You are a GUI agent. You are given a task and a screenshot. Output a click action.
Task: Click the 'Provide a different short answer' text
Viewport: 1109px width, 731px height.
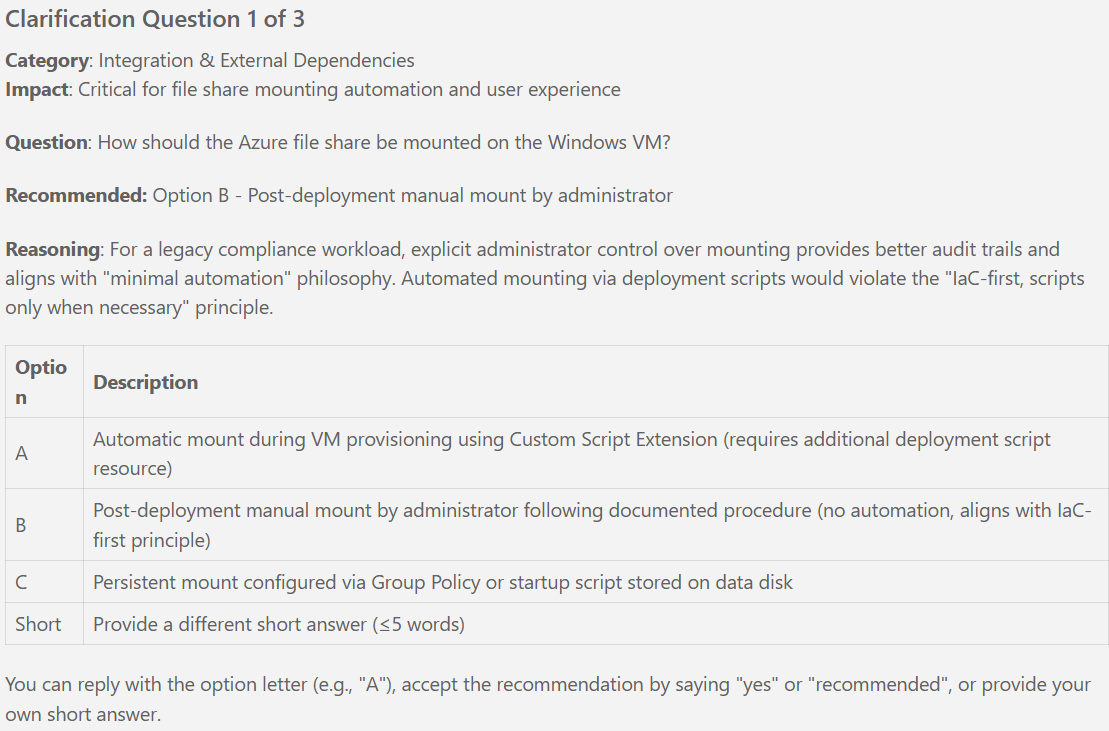point(279,624)
